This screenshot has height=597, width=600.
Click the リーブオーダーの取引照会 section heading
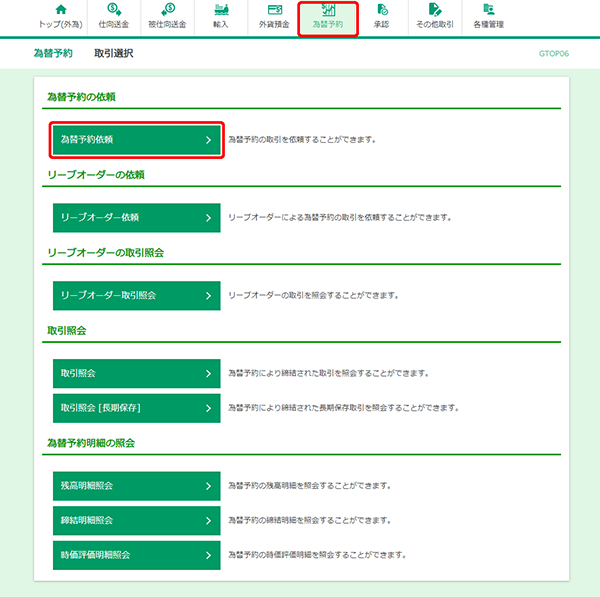pos(106,253)
